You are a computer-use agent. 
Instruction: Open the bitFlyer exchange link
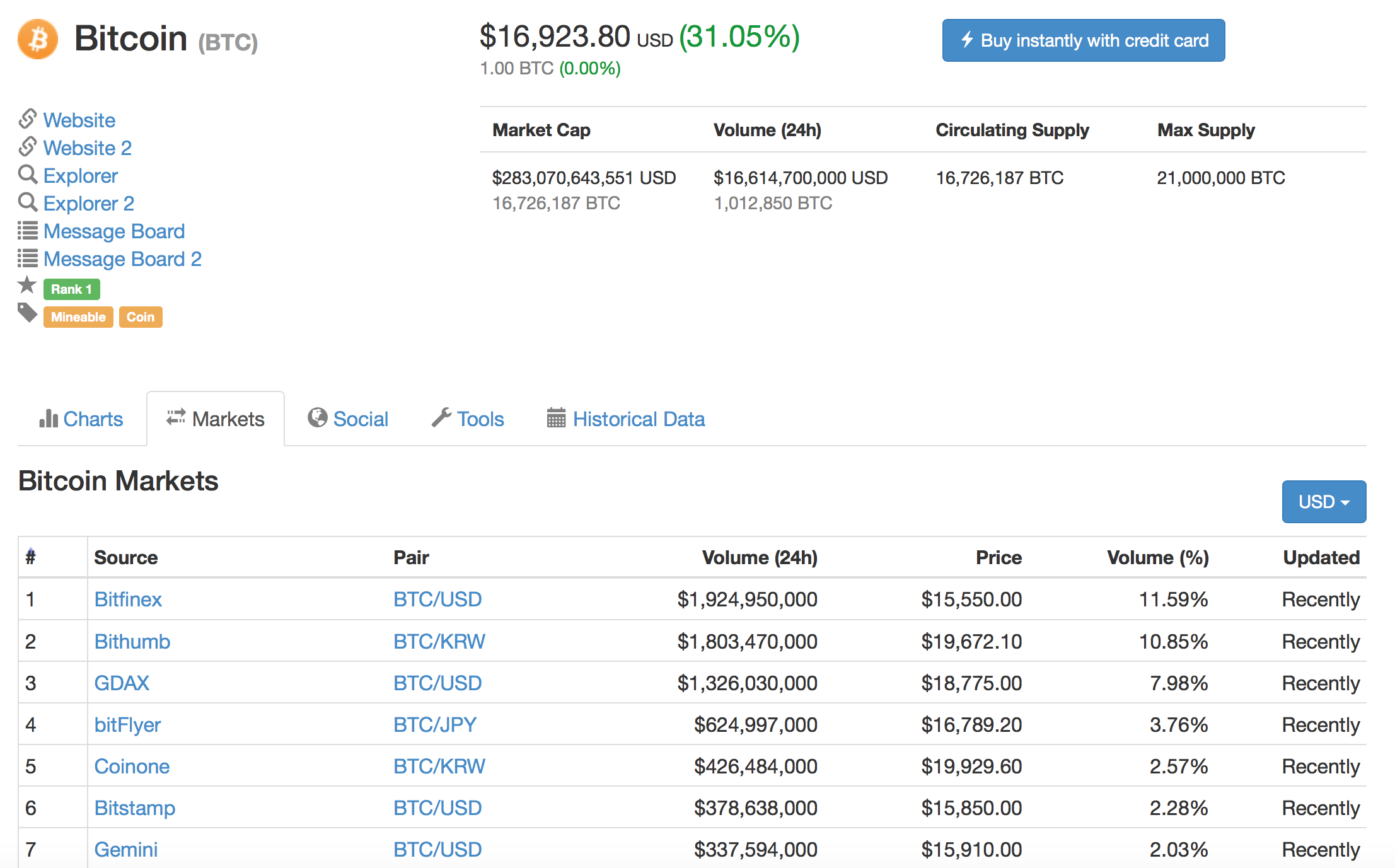pyautogui.click(x=127, y=724)
